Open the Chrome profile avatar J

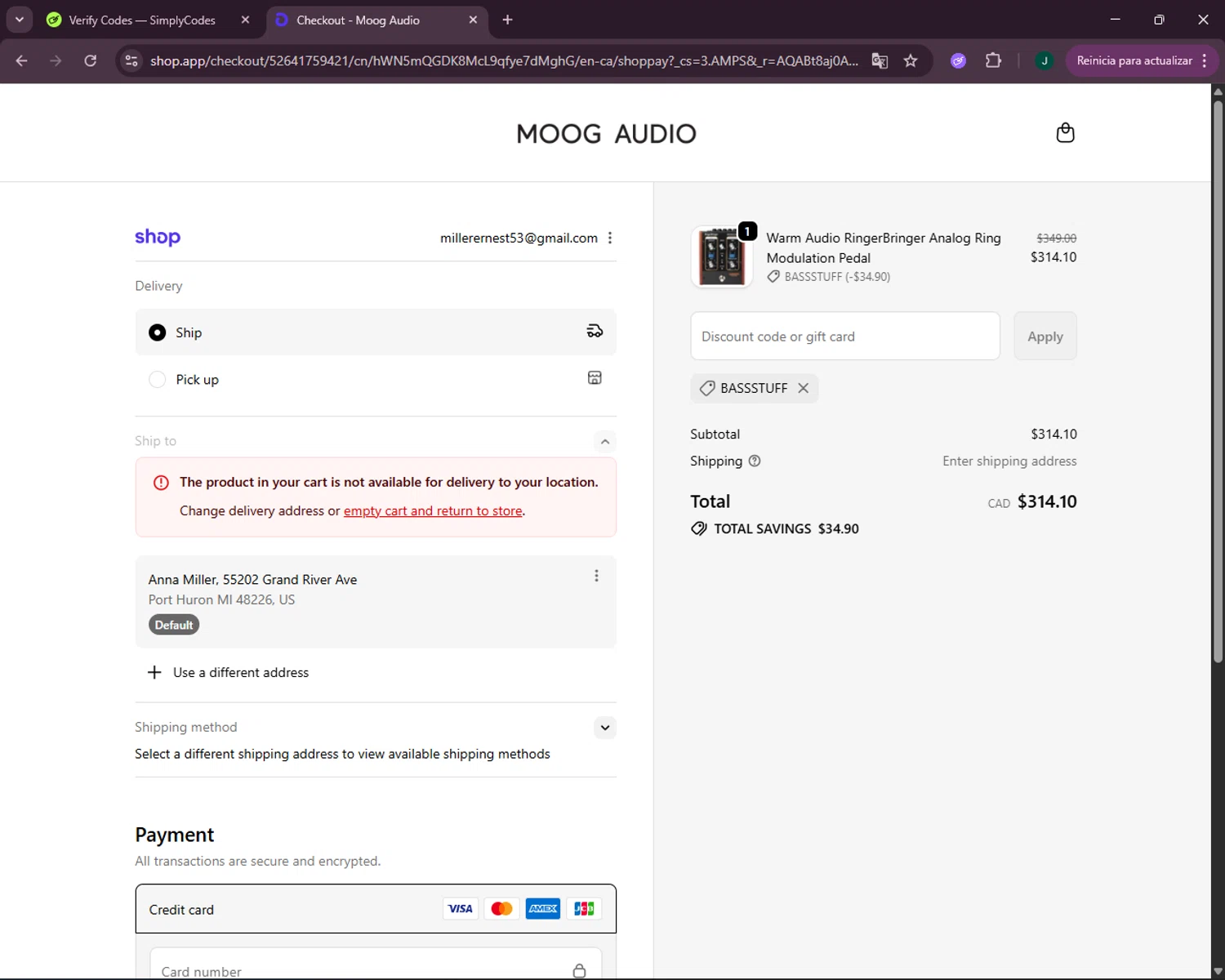tap(1044, 60)
